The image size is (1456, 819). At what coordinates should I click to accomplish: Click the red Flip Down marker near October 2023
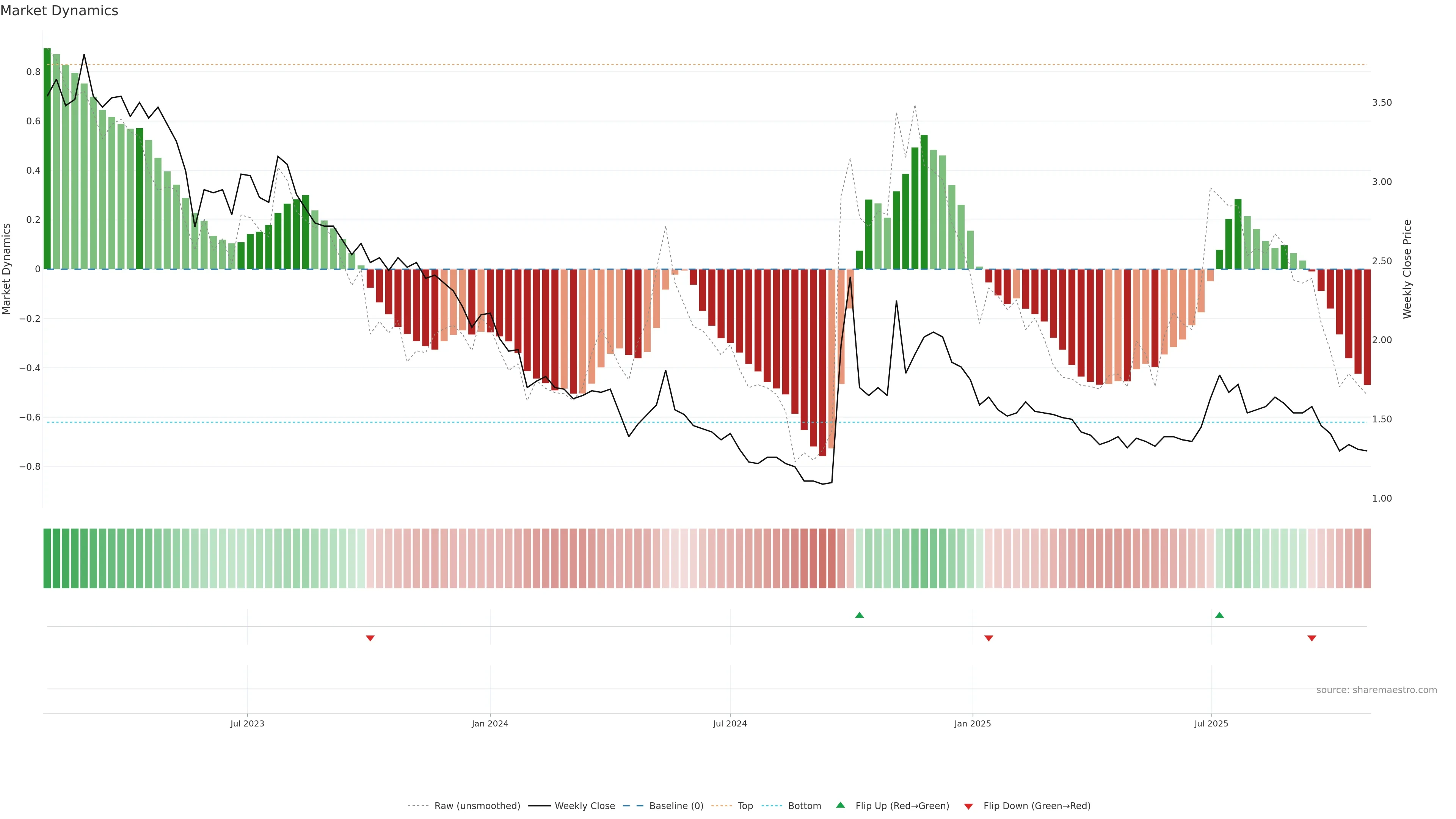point(370,638)
